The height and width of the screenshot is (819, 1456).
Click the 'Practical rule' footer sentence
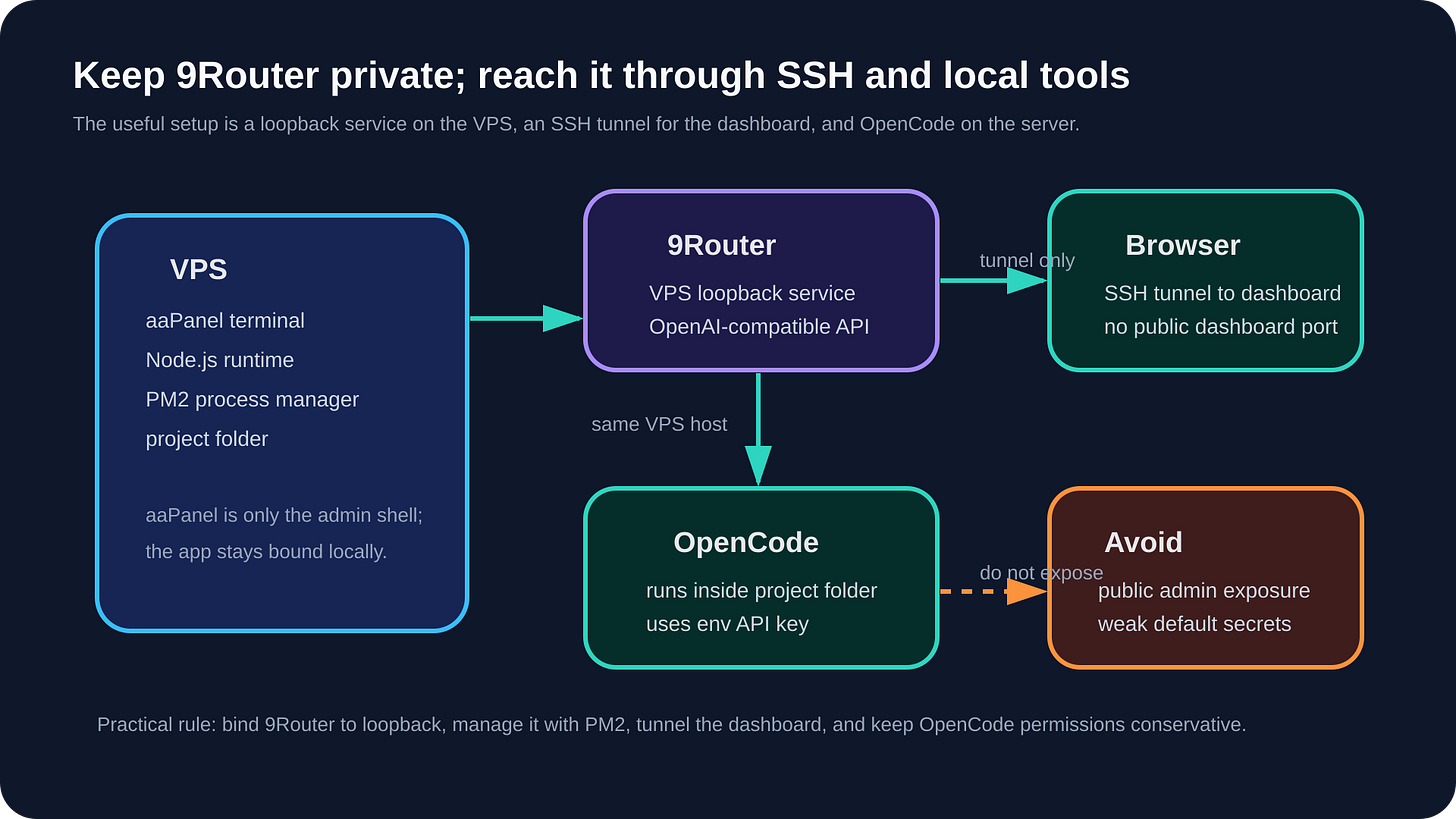pos(671,725)
